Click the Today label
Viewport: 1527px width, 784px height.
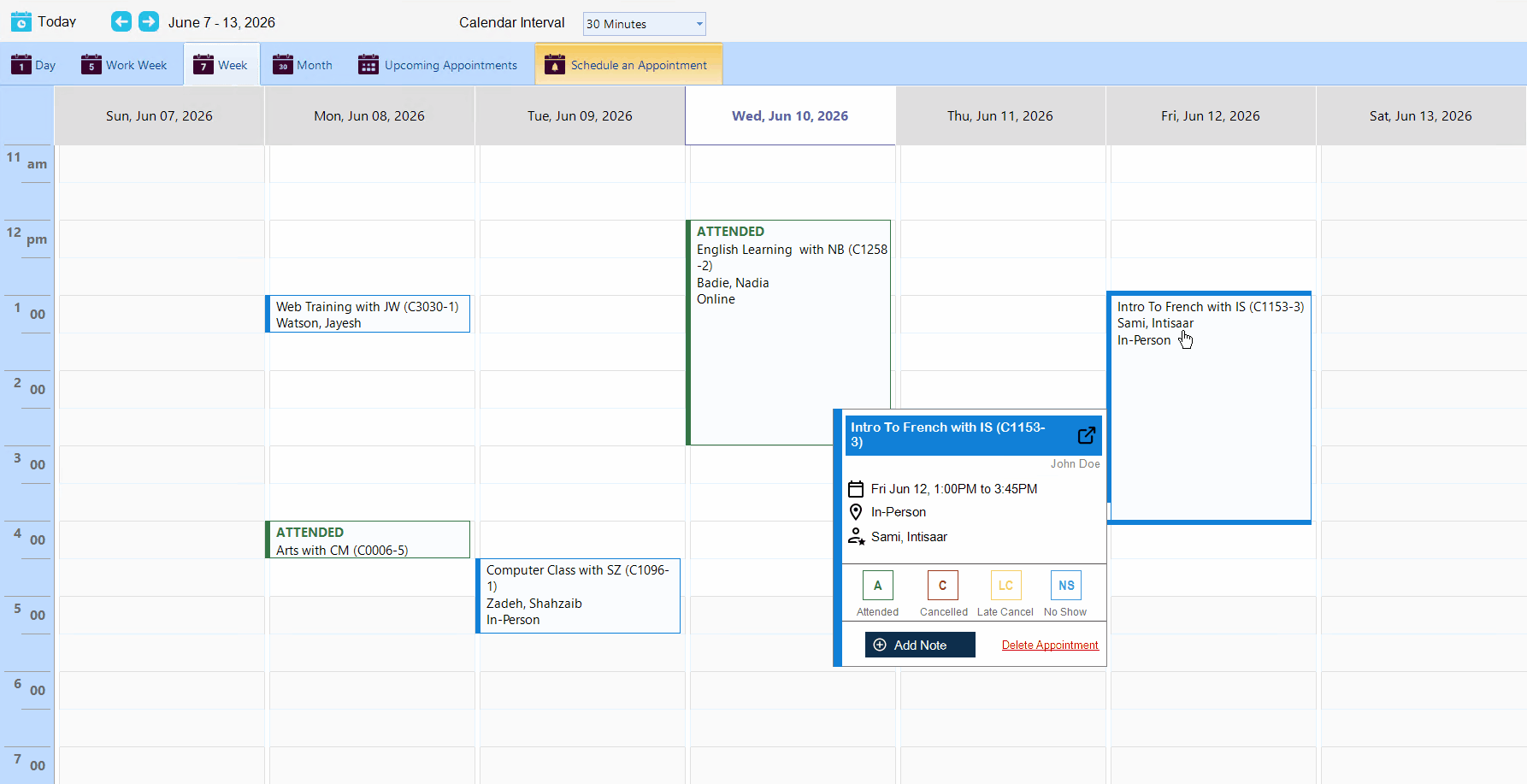pyautogui.click(x=57, y=21)
